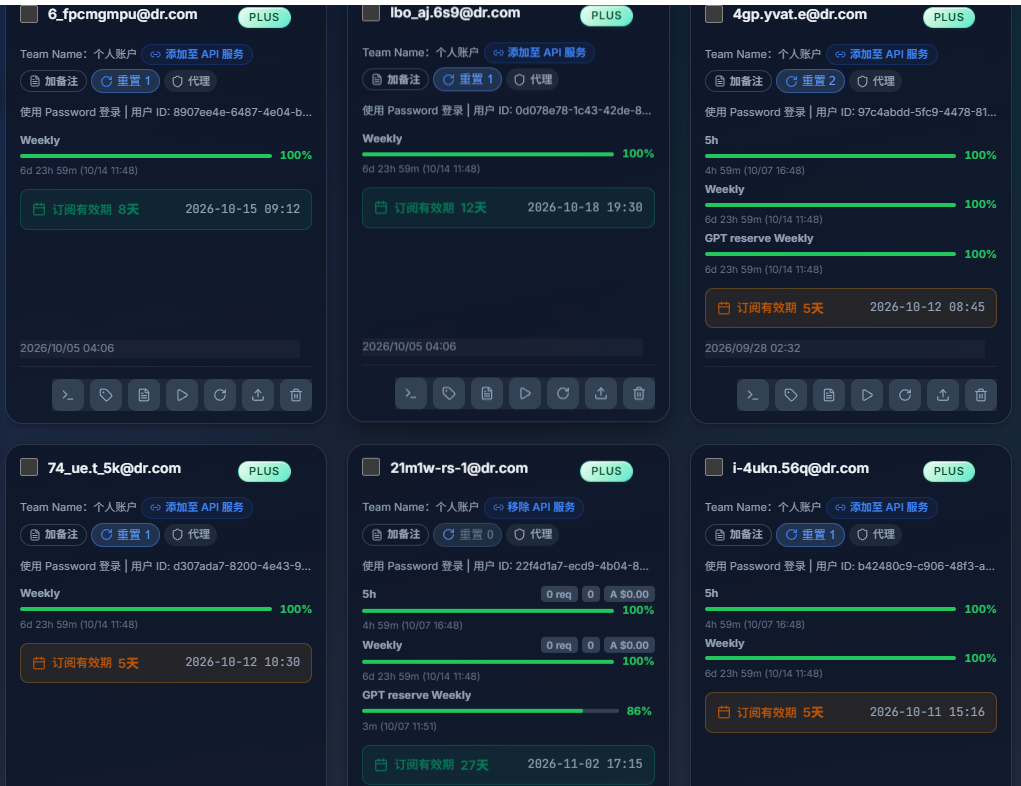Click tag icon on 6_fpcmgmpu@dr.com card

tap(106, 395)
